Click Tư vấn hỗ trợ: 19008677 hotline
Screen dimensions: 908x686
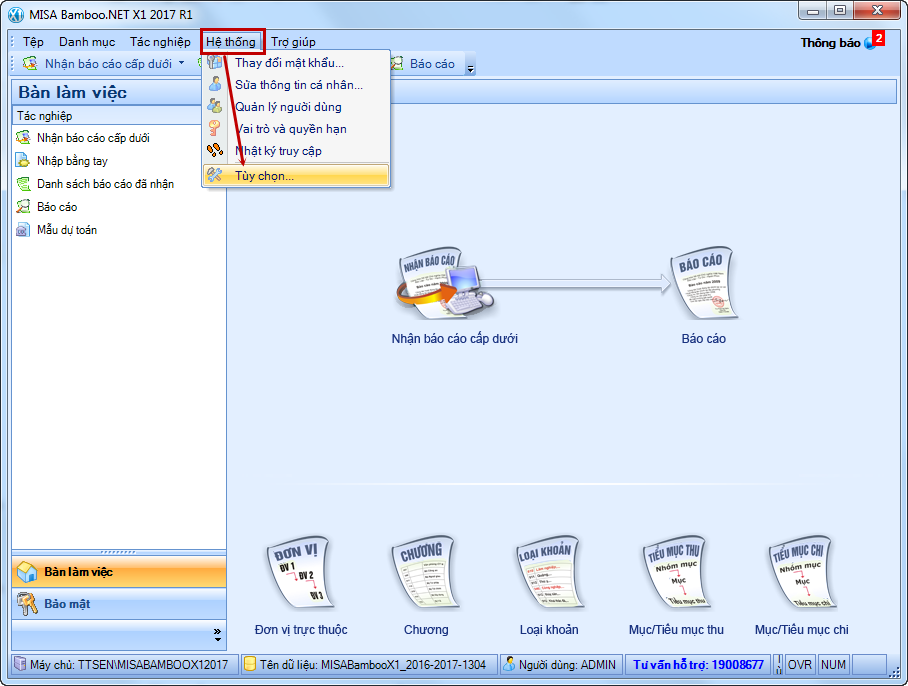pos(698,665)
